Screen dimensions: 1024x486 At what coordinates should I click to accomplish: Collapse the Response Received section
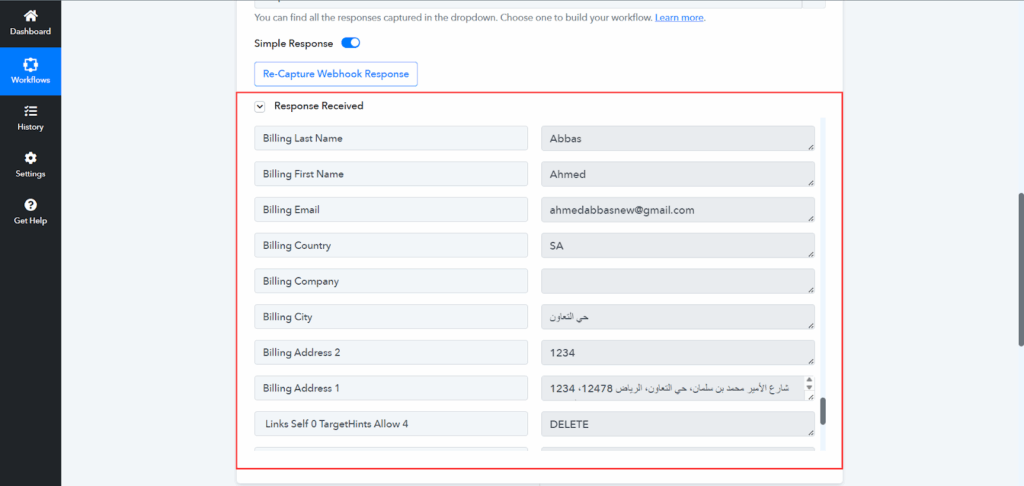(260, 106)
